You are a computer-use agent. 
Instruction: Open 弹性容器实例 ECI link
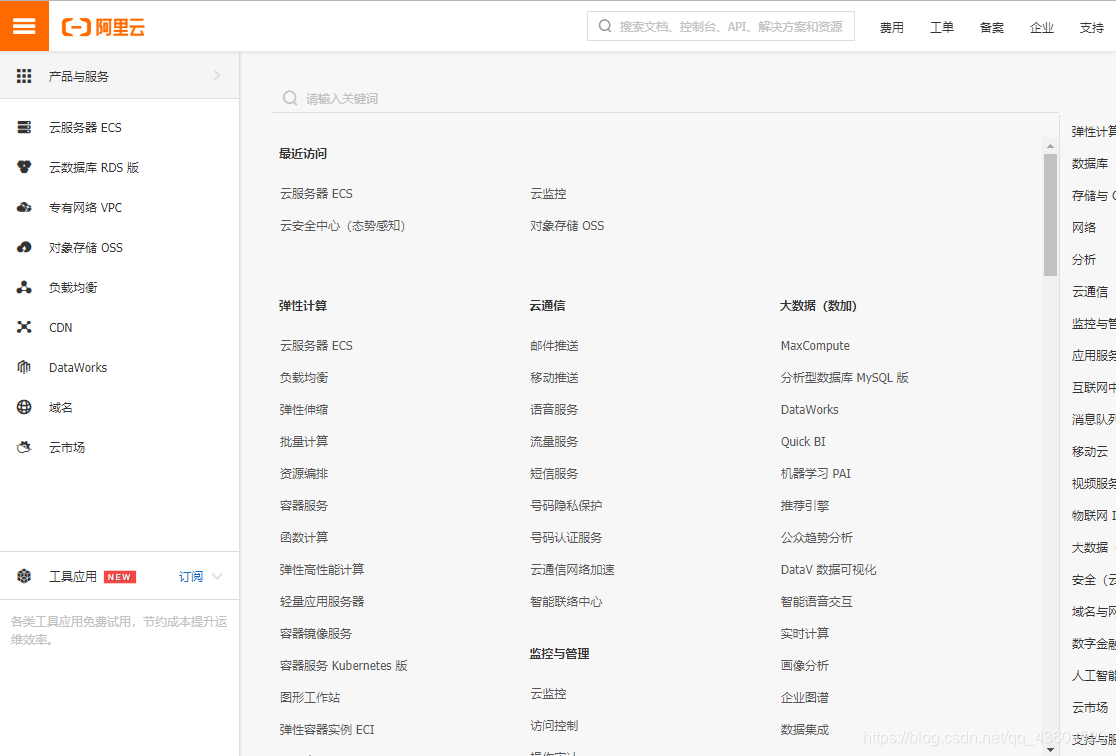click(x=327, y=729)
